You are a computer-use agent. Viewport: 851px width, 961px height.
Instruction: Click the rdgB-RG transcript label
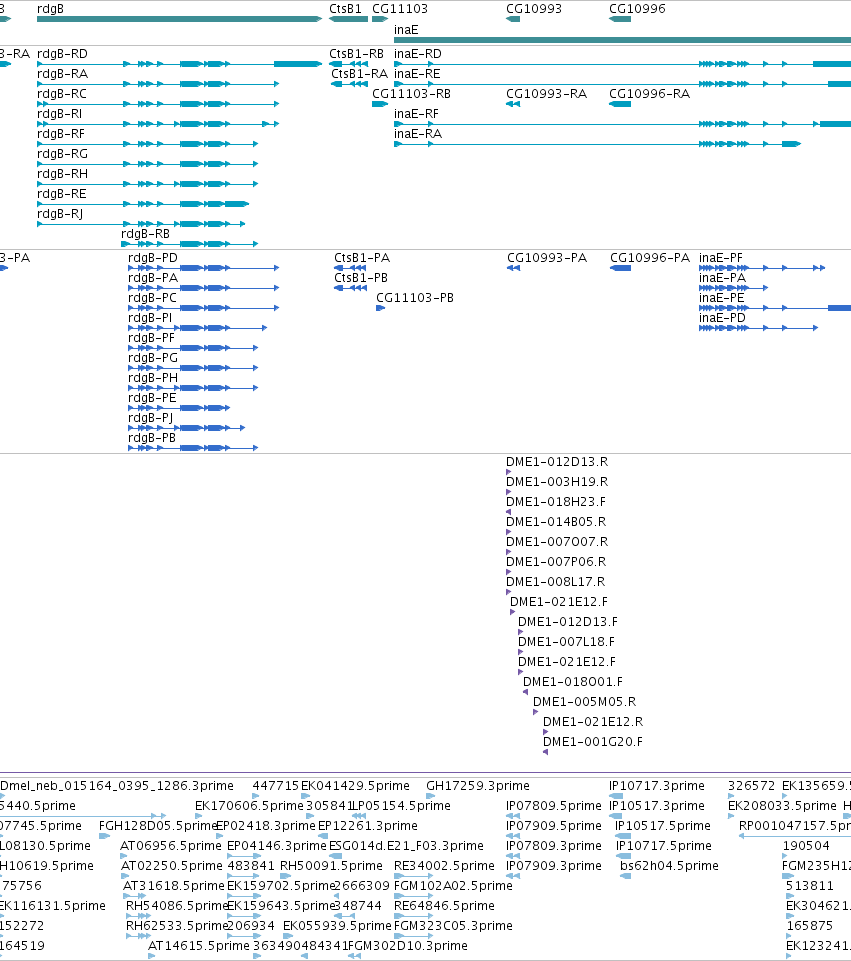pos(62,154)
